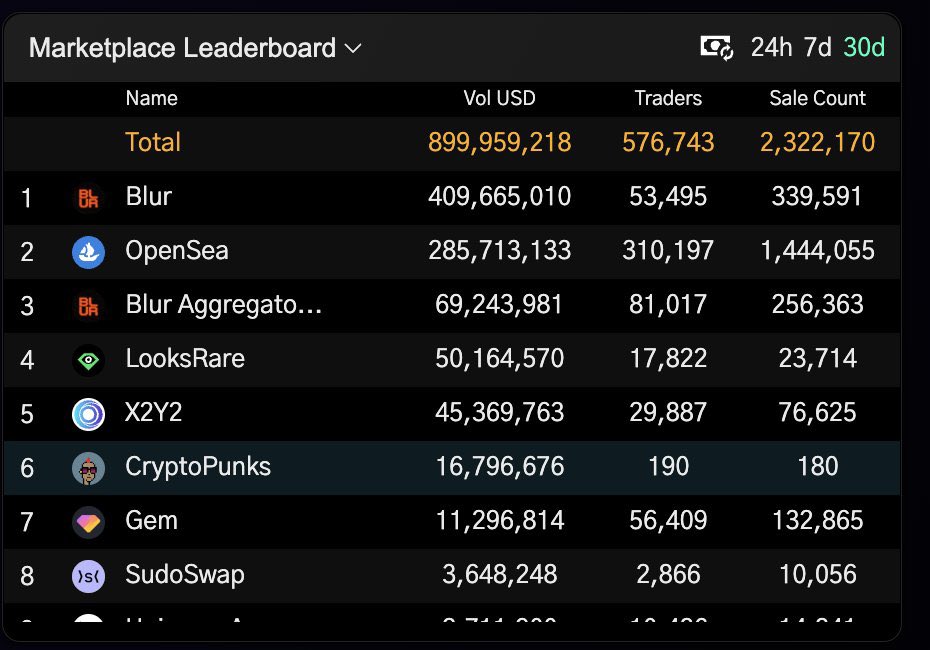This screenshot has height=650, width=930.
Task: Click Blur Aggregator volume 69,243,981
Action: click(x=499, y=304)
